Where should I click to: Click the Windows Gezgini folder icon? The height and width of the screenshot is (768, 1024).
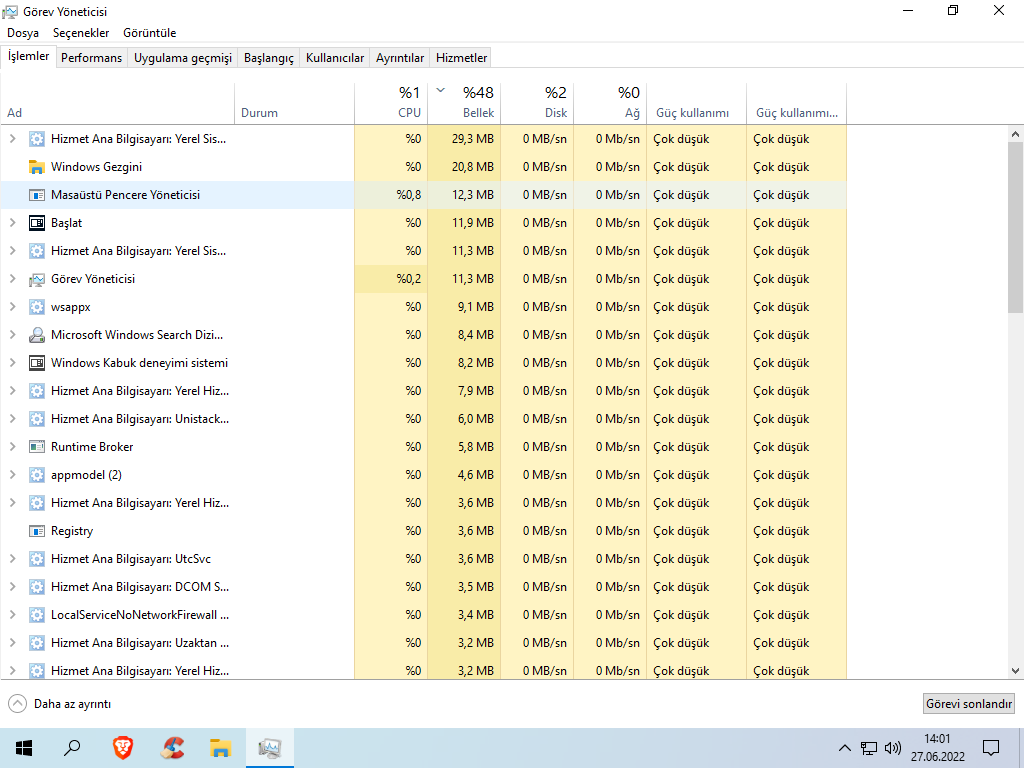click(x=37, y=167)
